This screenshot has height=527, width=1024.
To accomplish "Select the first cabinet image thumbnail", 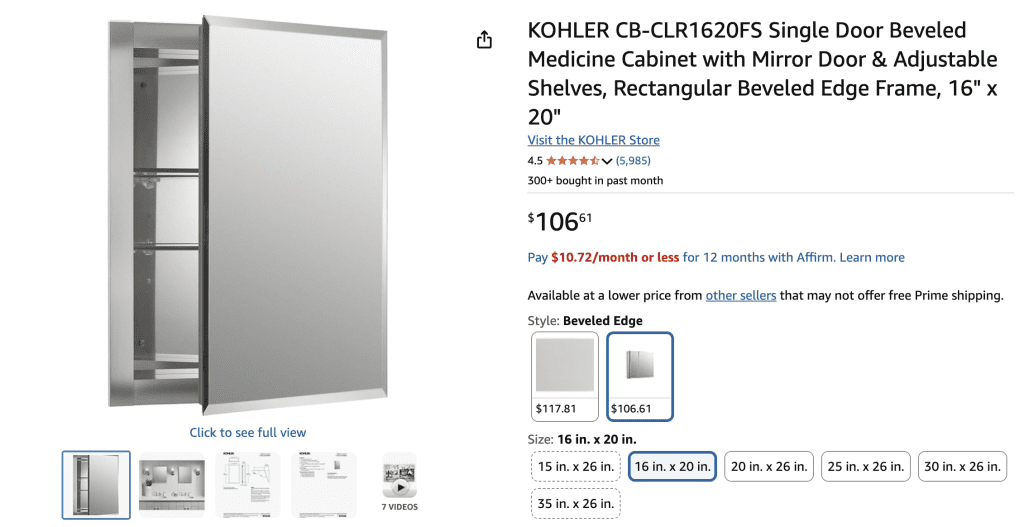I will 96,485.
